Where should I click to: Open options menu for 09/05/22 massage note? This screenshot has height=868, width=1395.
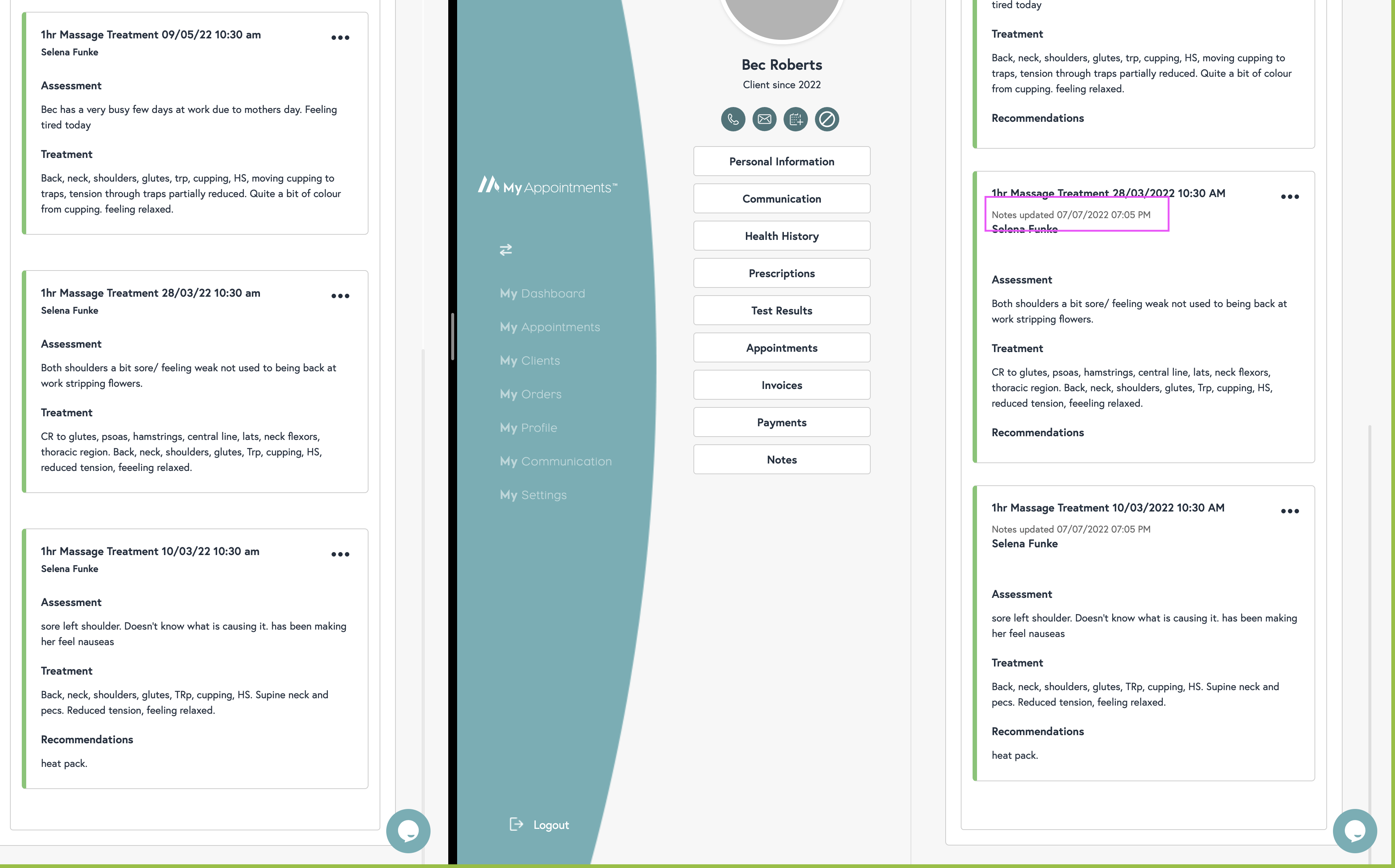(340, 38)
